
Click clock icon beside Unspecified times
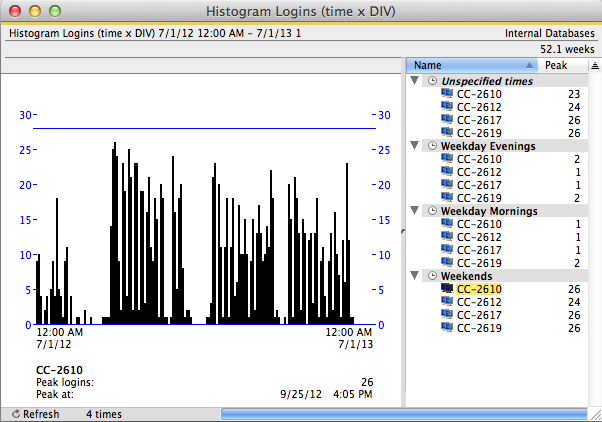click(432, 81)
